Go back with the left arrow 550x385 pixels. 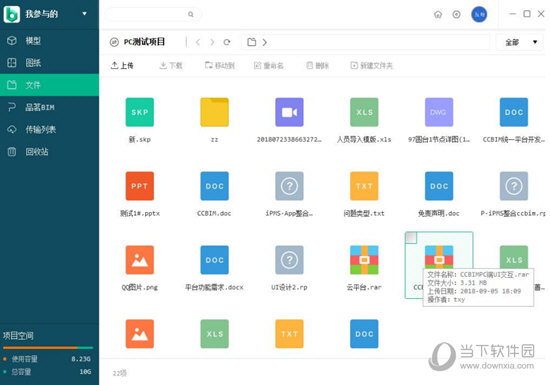point(198,42)
